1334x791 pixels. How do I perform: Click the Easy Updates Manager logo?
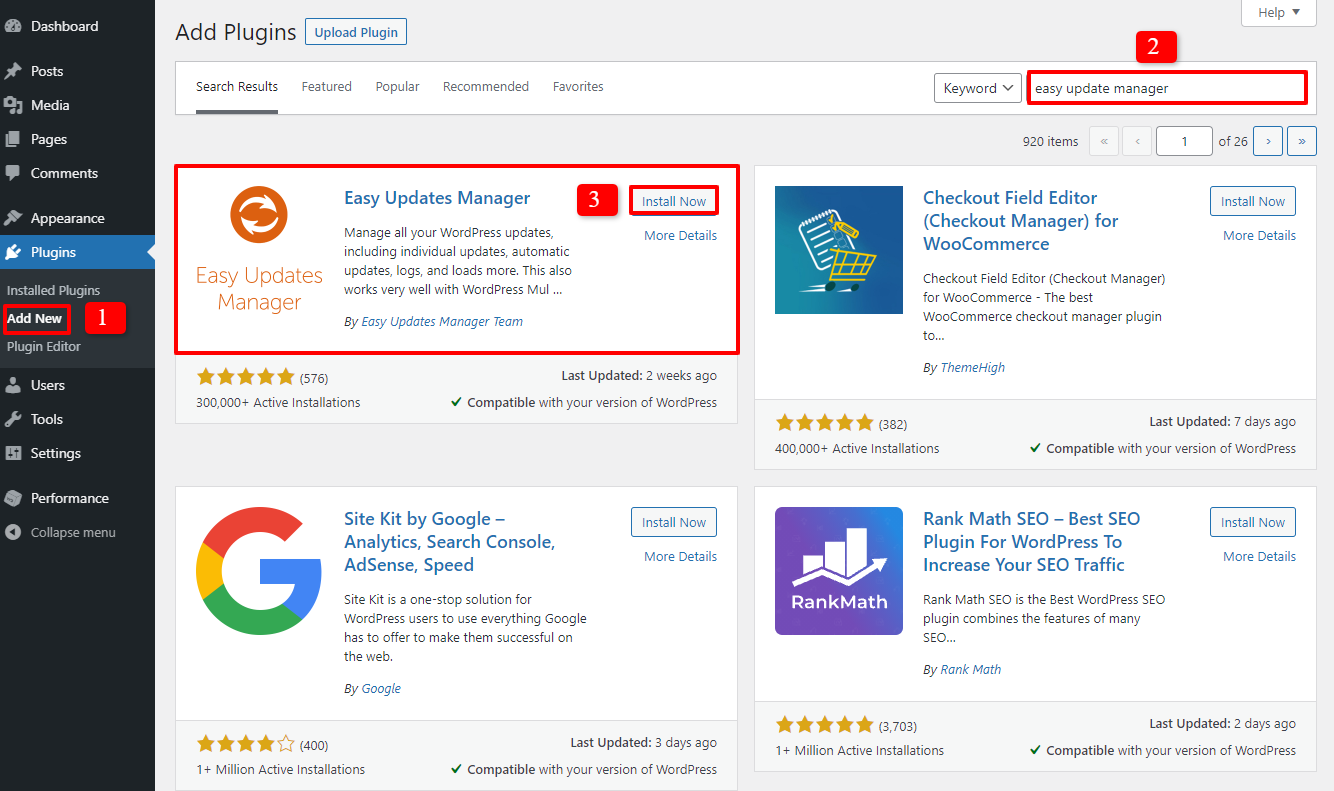coord(259,250)
